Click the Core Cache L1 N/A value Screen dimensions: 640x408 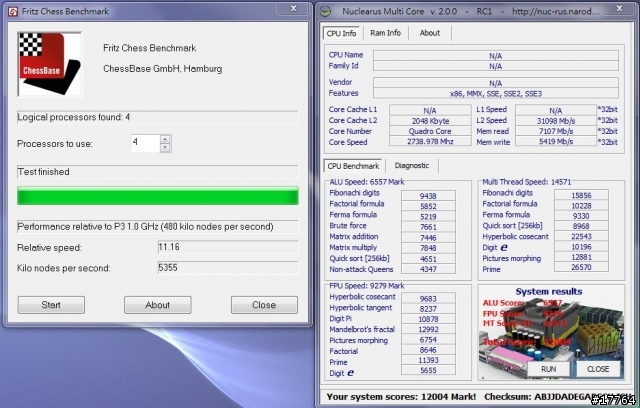point(430,110)
